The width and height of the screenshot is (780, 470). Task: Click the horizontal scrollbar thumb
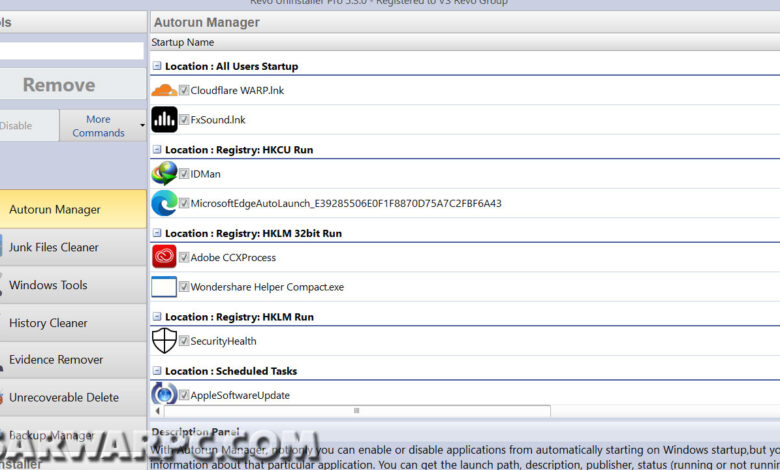pyautogui.click(x=356, y=411)
